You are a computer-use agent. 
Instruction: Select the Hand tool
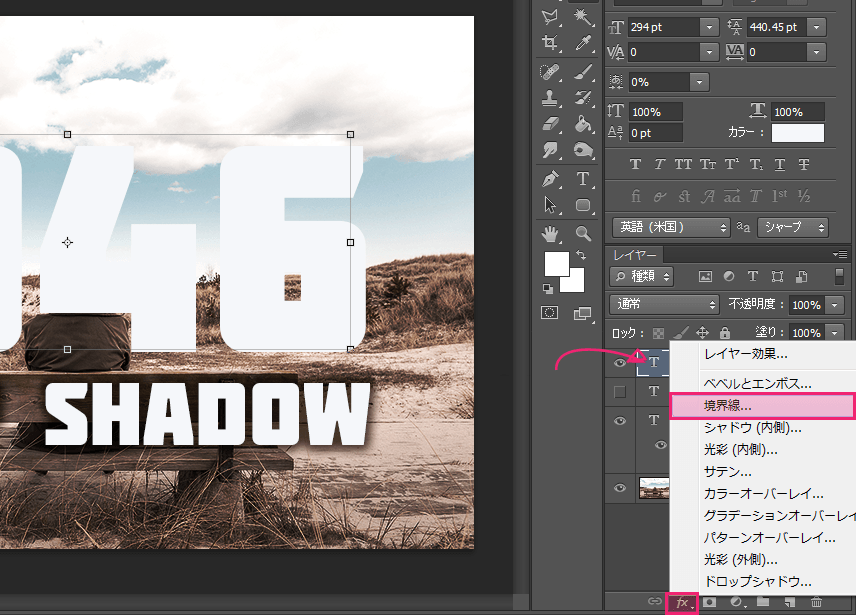coord(551,232)
